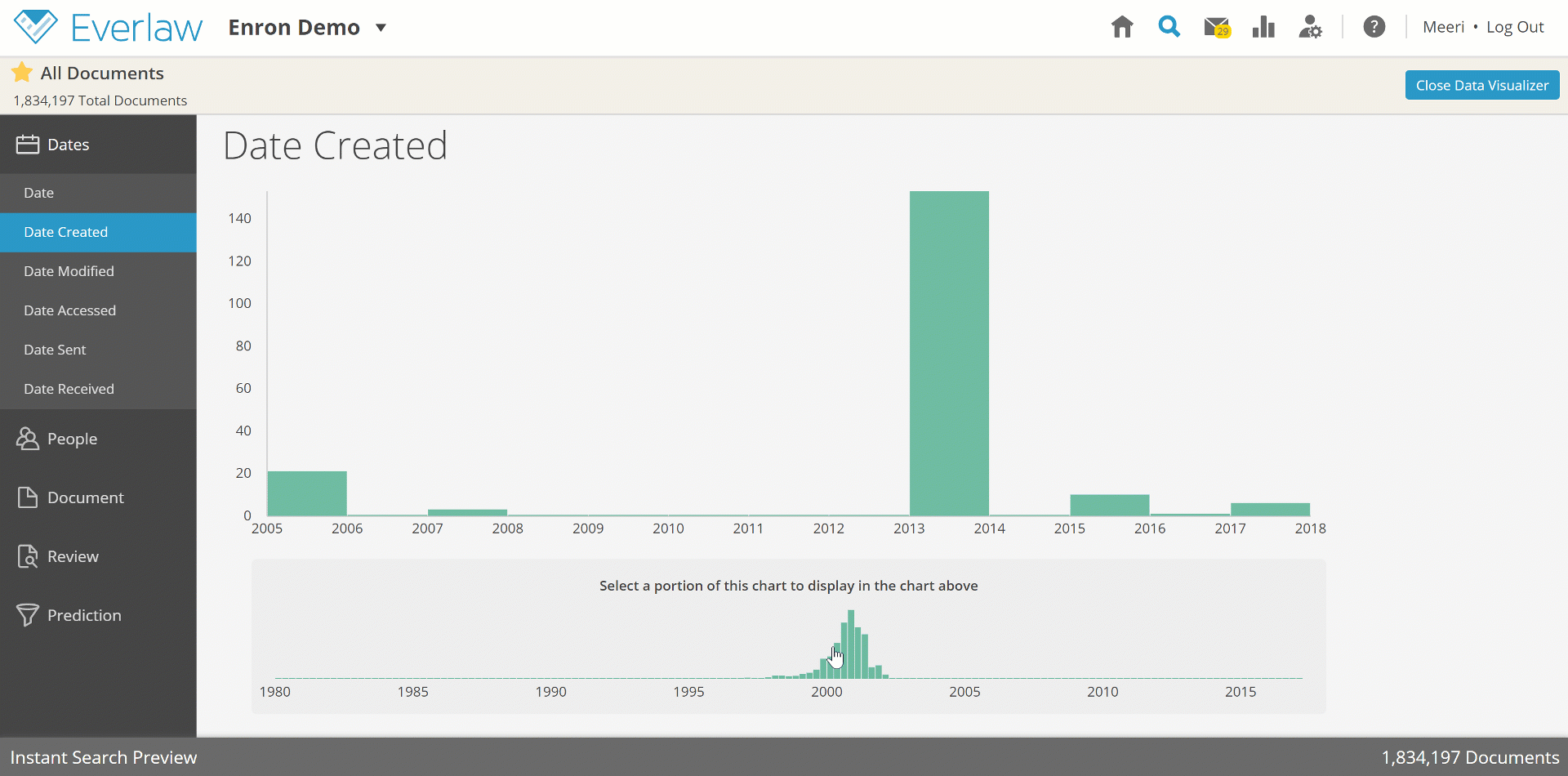Screen dimensions: 1568x776
Task: Click the 1,834,197 Total Documents text
Action: [100, 100]
